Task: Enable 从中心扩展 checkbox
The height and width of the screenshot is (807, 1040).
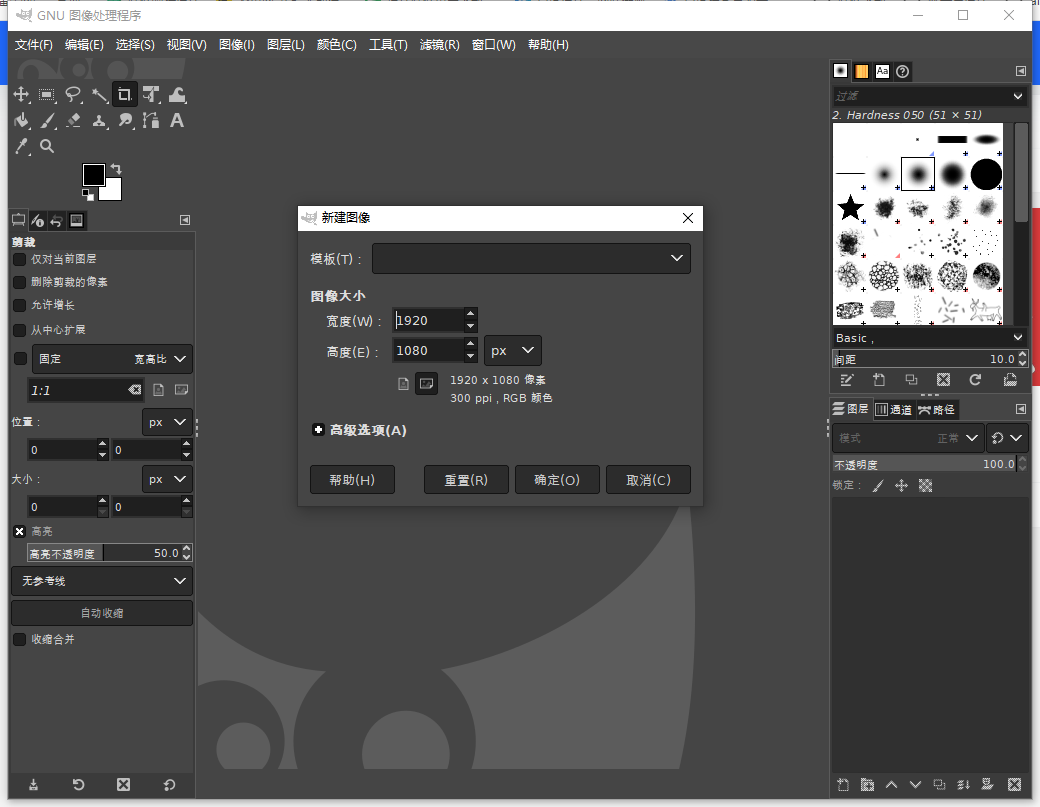Action: tap(18, 330)
